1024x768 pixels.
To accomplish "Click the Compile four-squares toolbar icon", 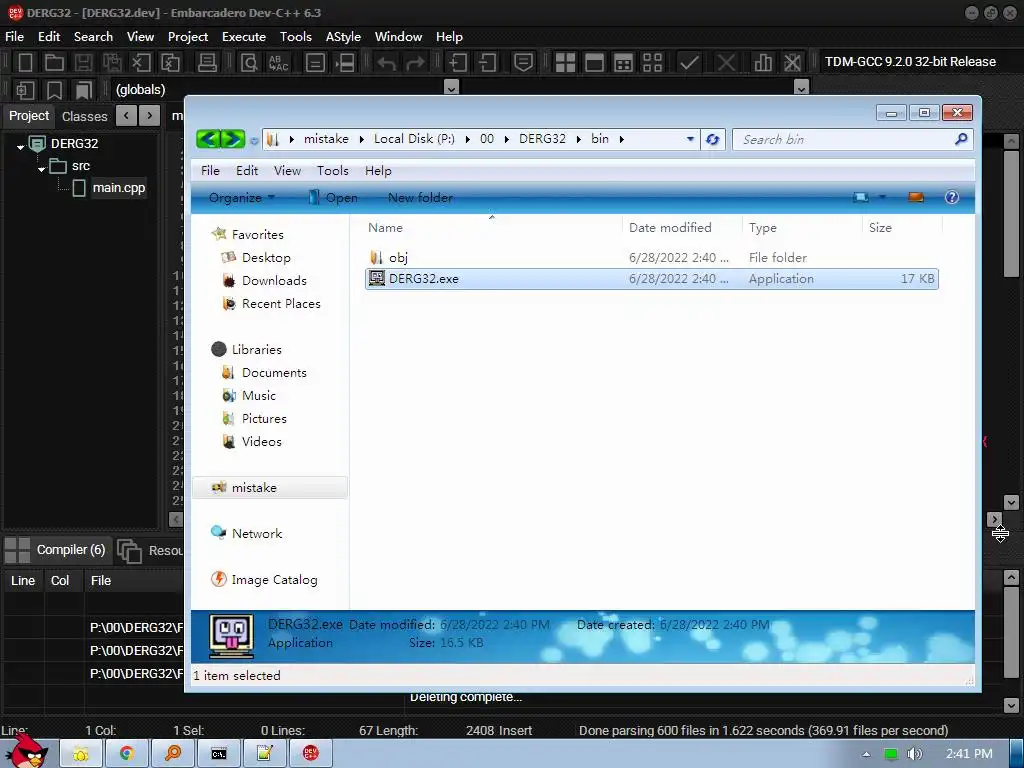I will click(565, 63).
